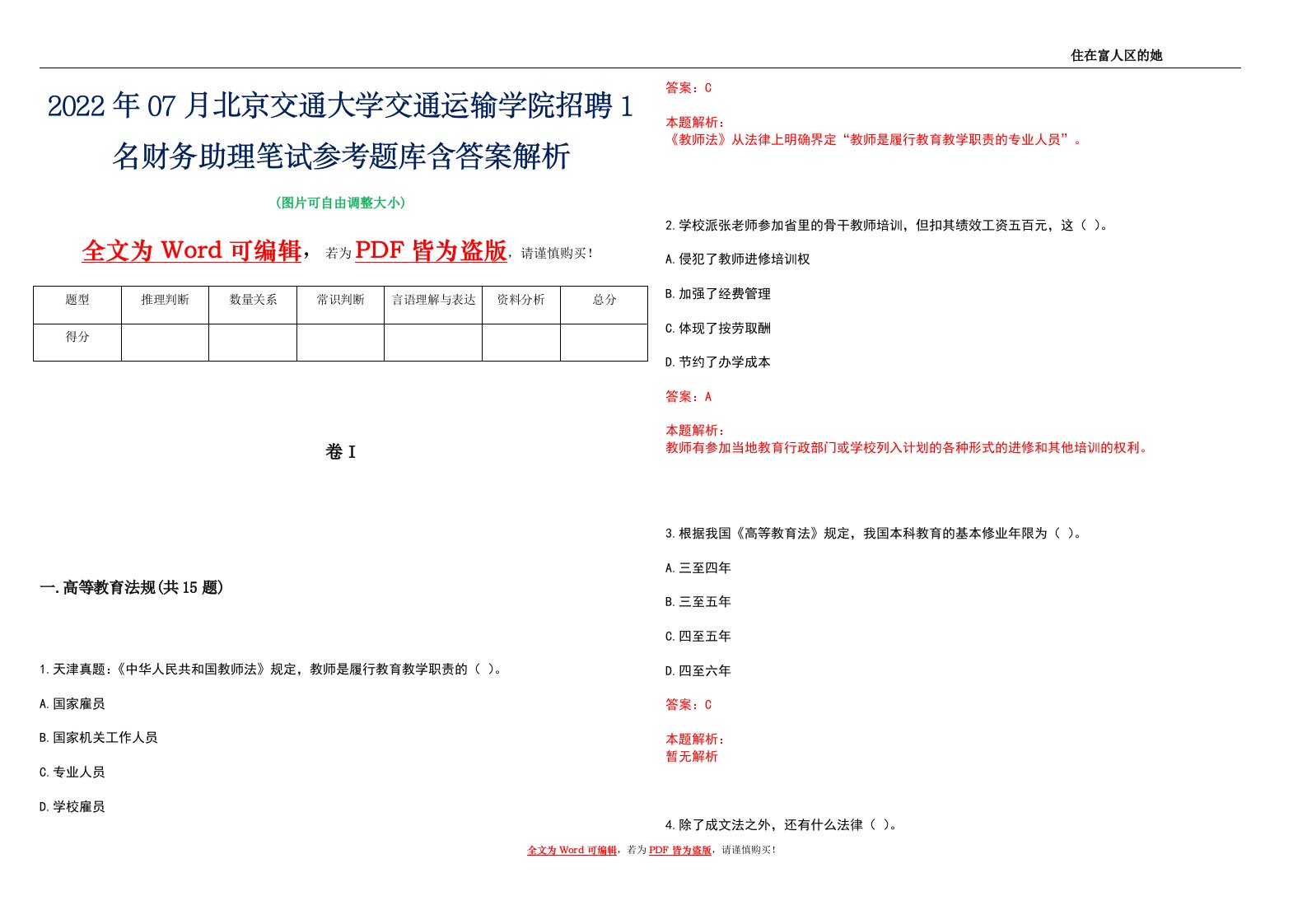The image size is (1307, 924).
Task: Click footer link '全文为 Word 可编辑'
Action: point(572,850)
